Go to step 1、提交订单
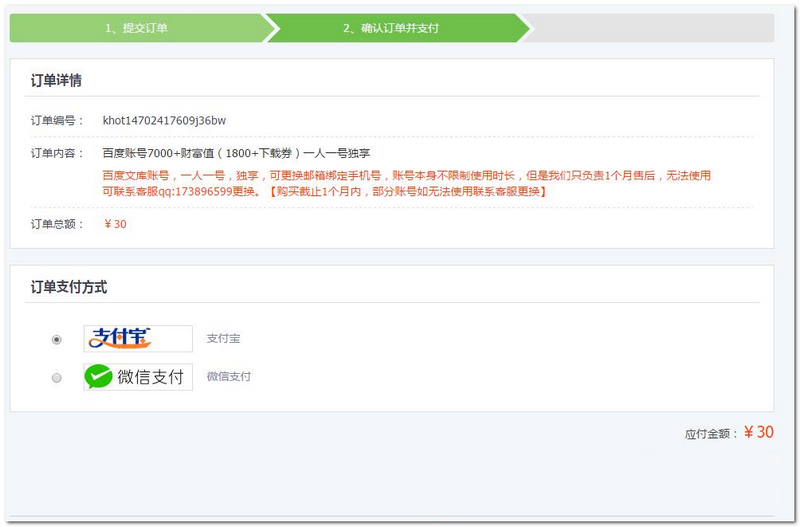Image resolution: width=800 pixels, height=527 pixels. (x=137, y=28)
